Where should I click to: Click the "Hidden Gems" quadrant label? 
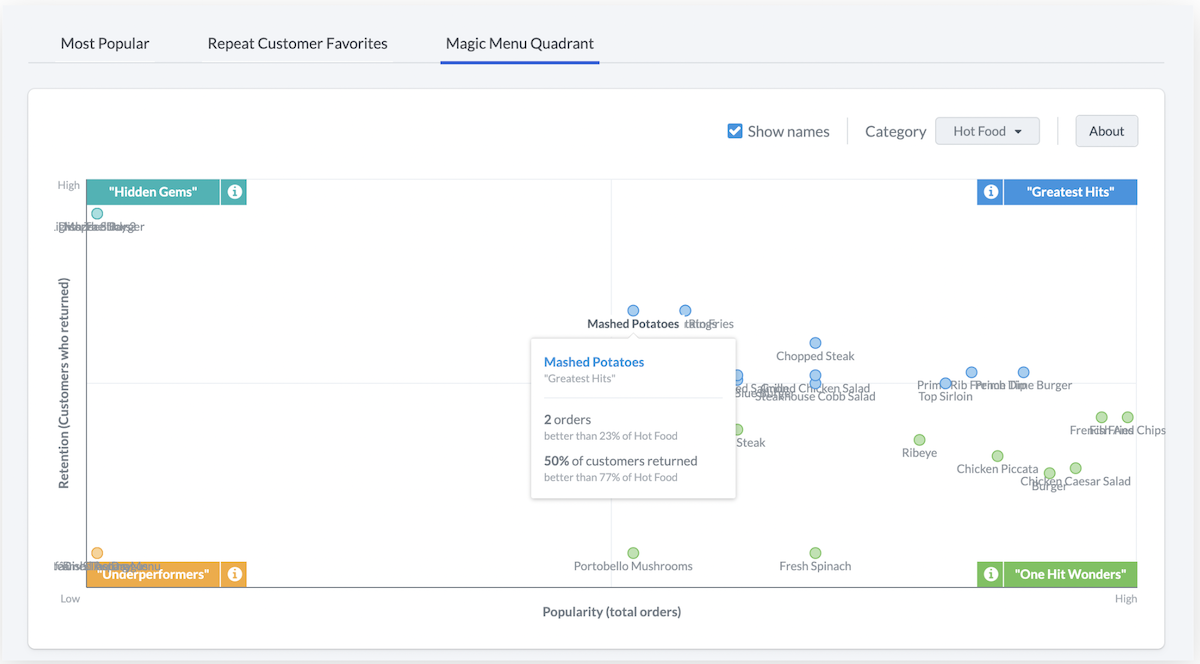tap(153, 192)
